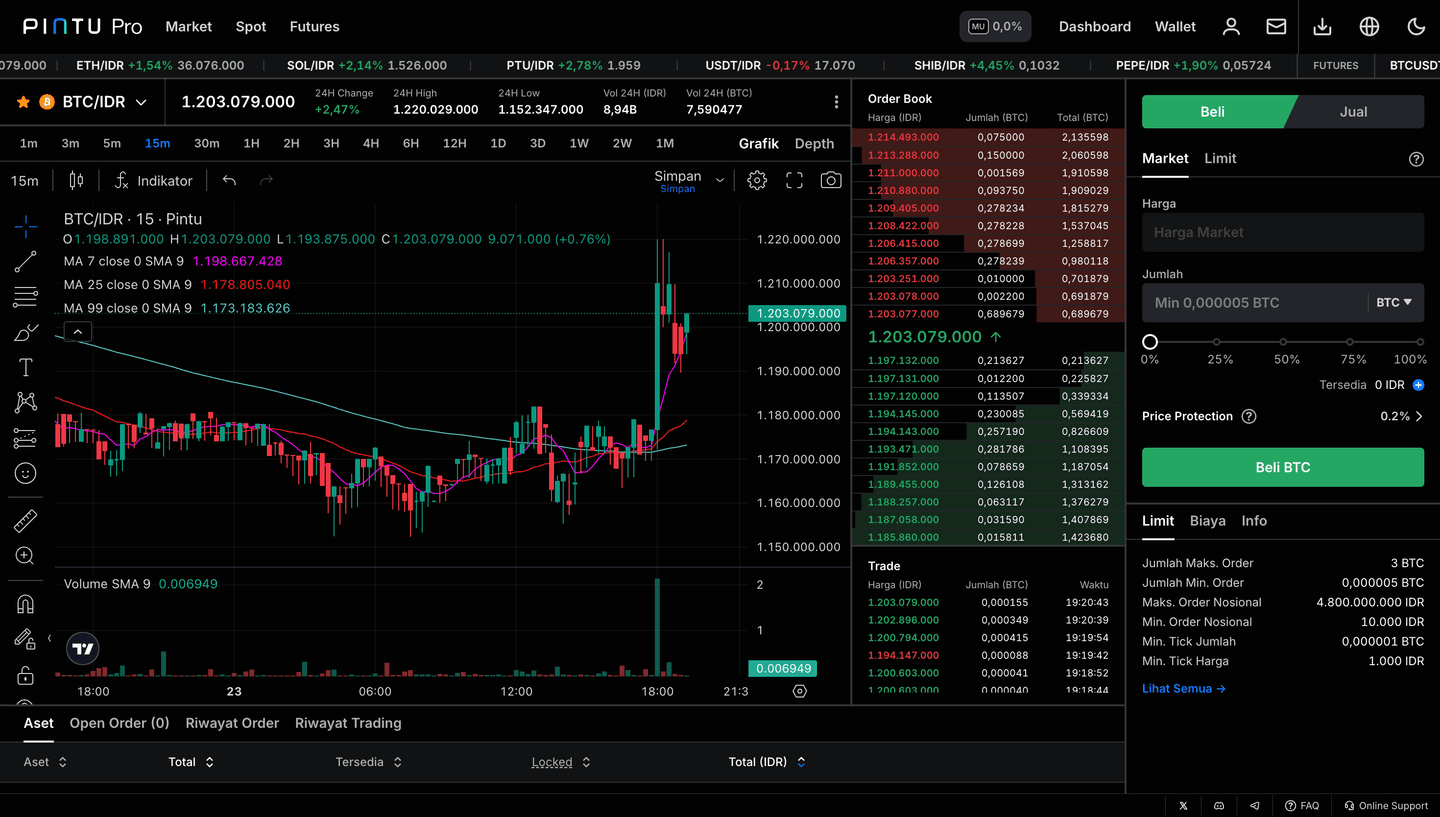Image resolution: width=1440 pixels, height=817 pixels.
Task: Select the text annotation tool
Action: click(26, 368)
